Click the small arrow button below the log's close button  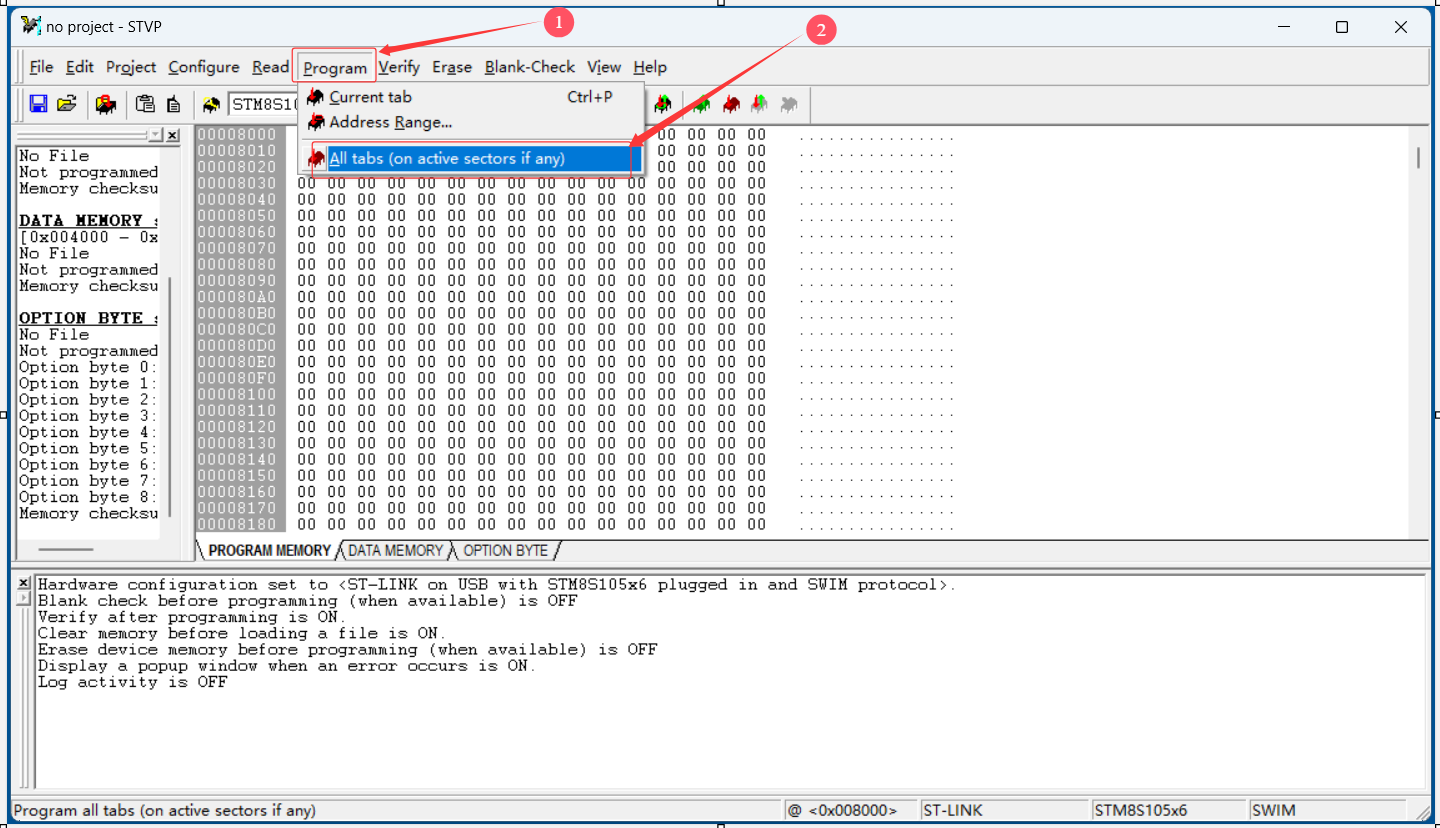24,598
